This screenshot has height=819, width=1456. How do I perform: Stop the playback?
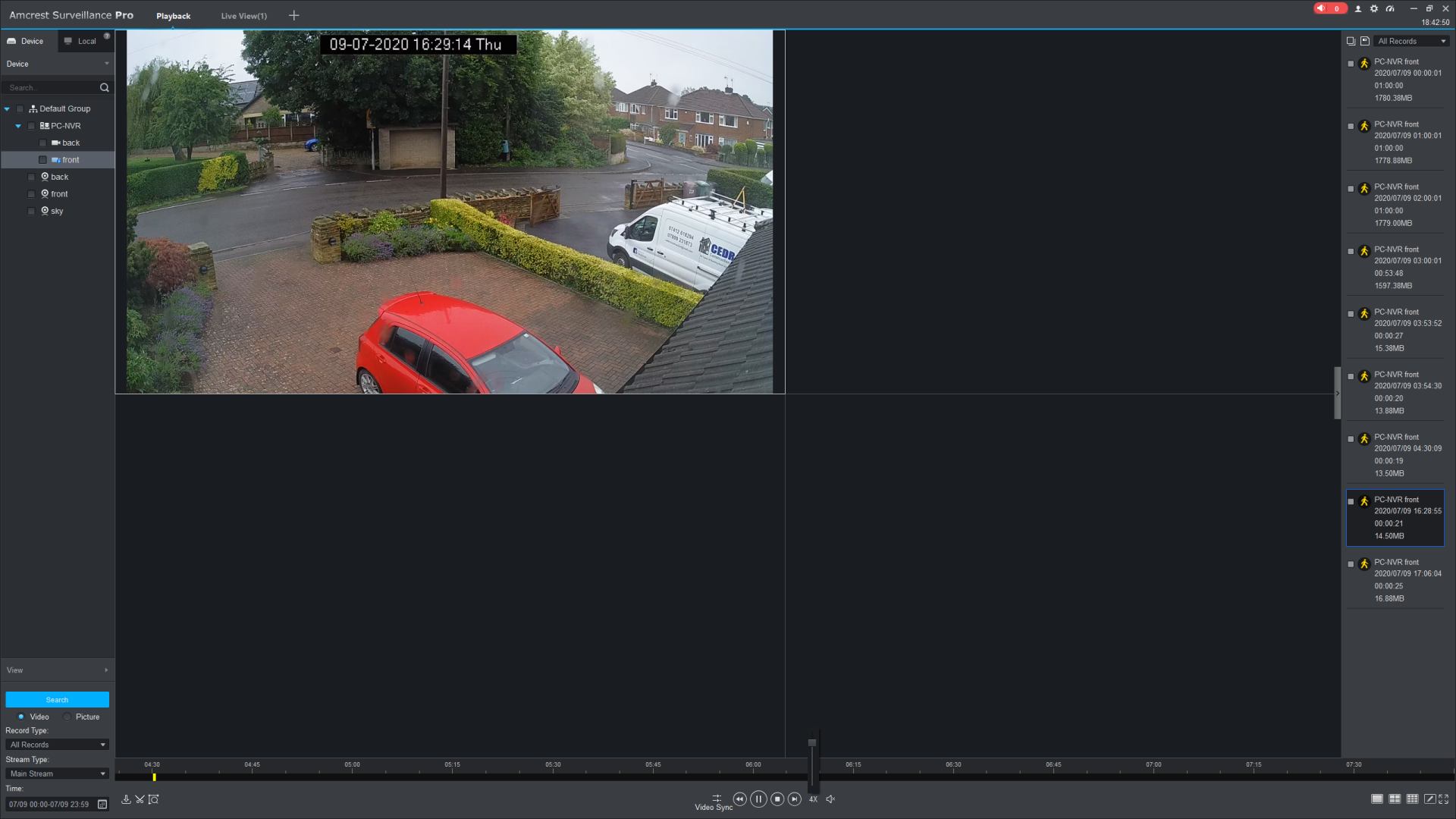pos(777,799)
